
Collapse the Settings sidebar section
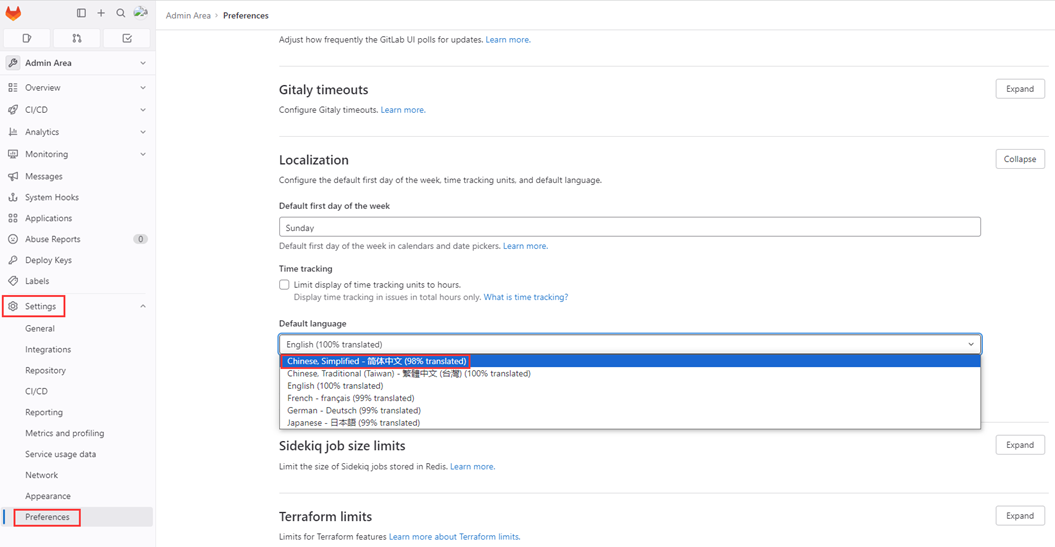pyautogui.click(x=77, y=306)
